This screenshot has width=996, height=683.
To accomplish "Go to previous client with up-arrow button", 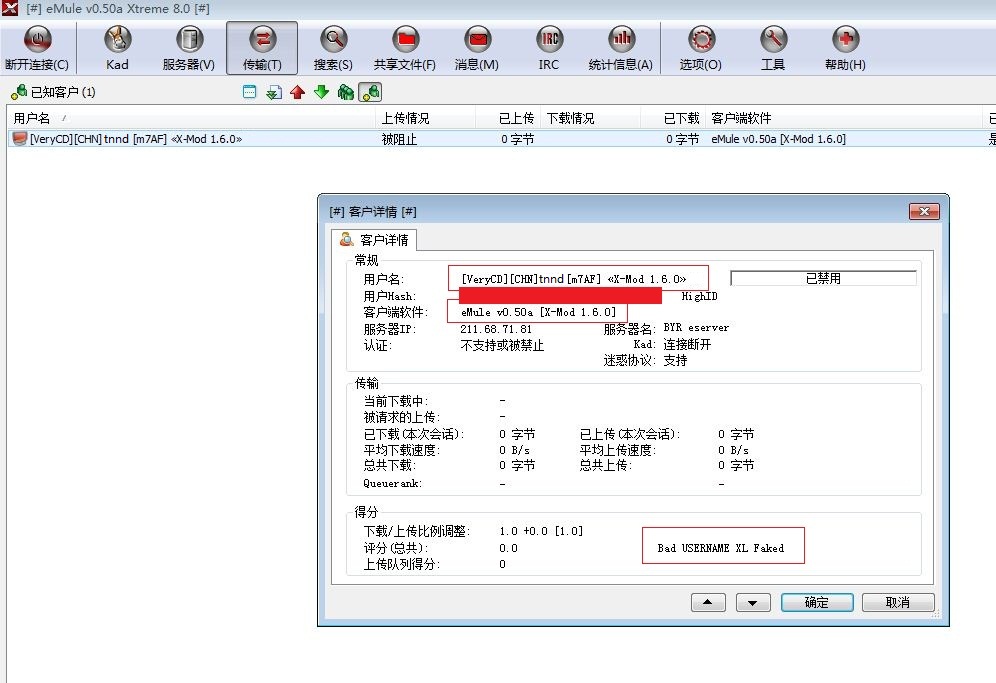I will (708, 602).
